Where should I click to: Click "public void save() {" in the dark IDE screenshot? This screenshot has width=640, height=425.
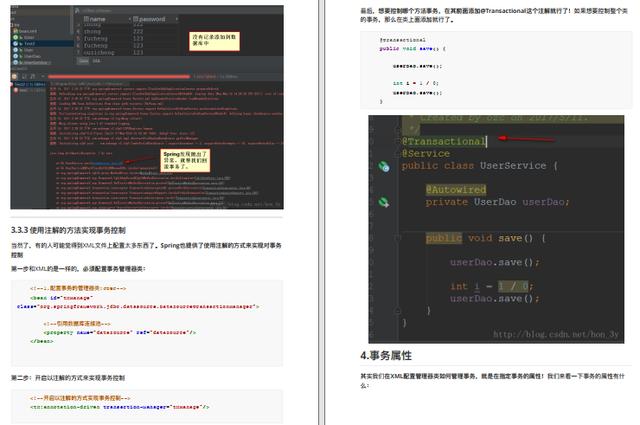[486, 238]
